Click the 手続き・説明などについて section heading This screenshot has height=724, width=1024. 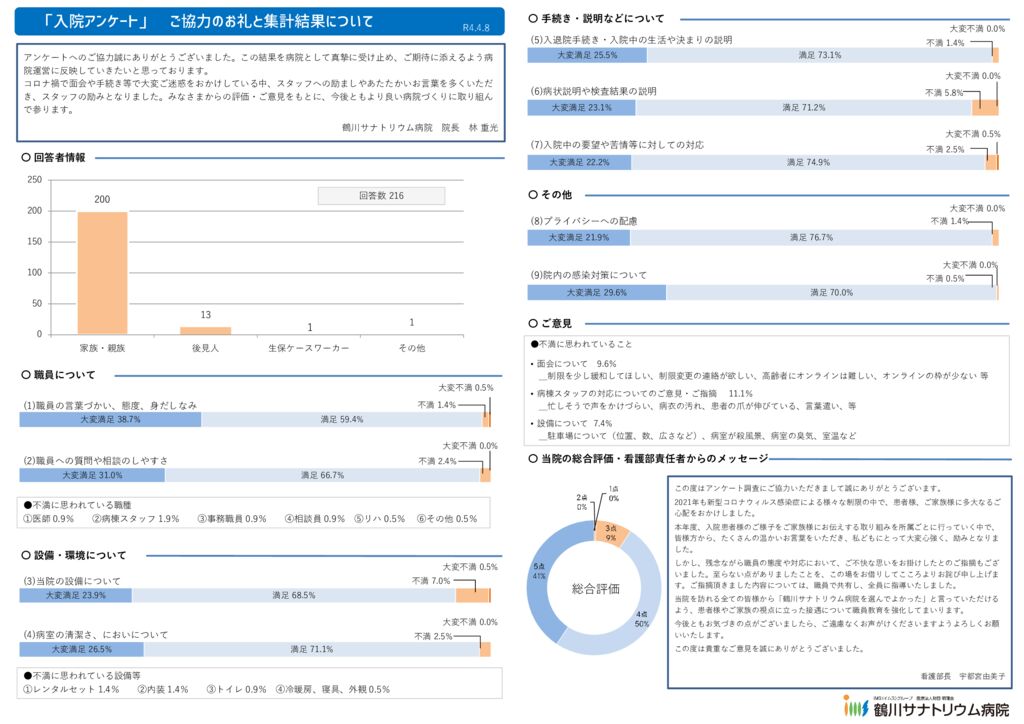(x=596, y=18)
